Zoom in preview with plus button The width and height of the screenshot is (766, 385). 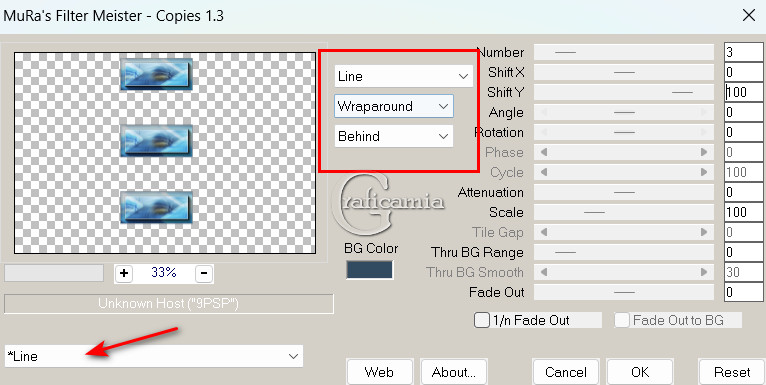pos(124,273)
